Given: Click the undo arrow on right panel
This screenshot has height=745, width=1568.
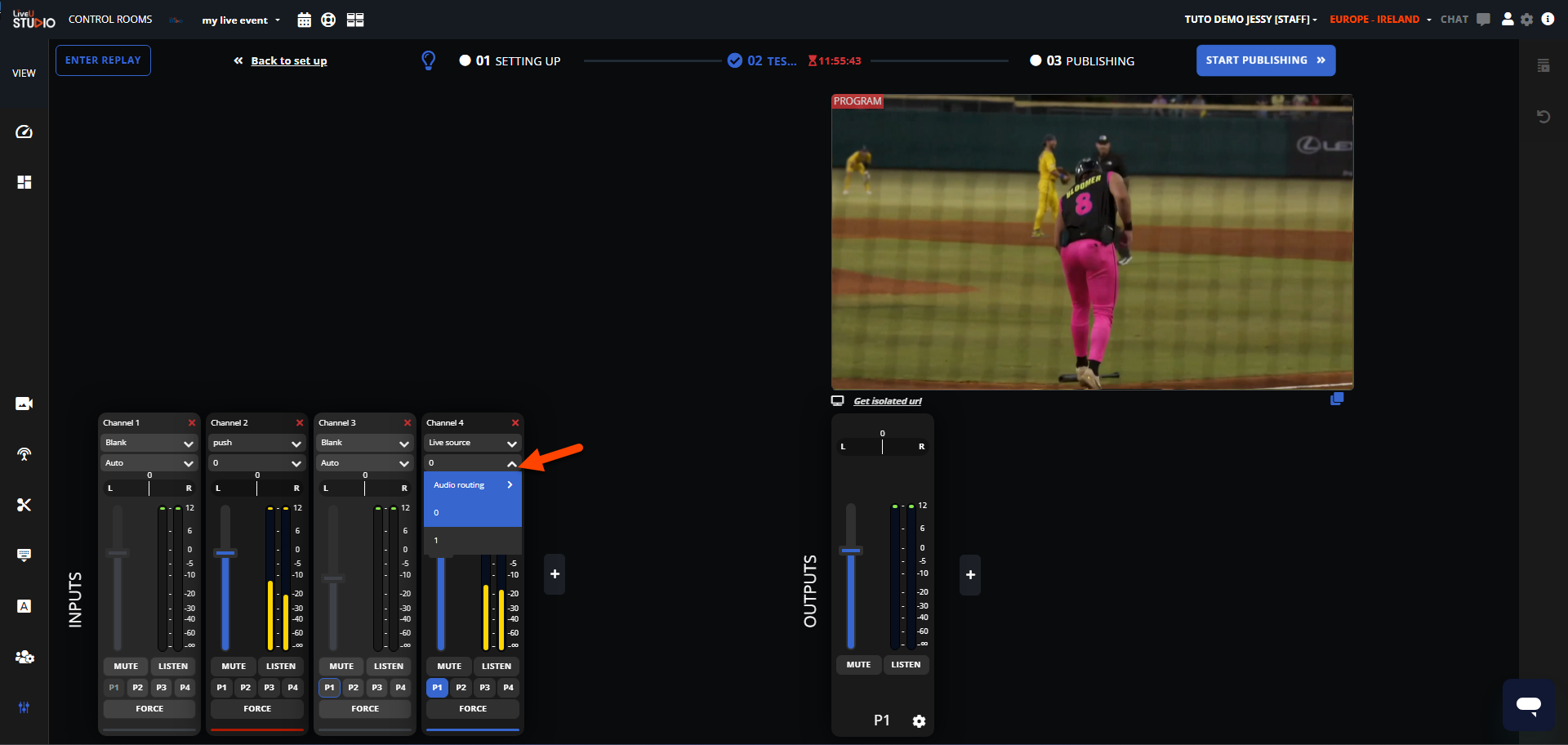Looking at the screenshot, I should (x=1543, y=117).
